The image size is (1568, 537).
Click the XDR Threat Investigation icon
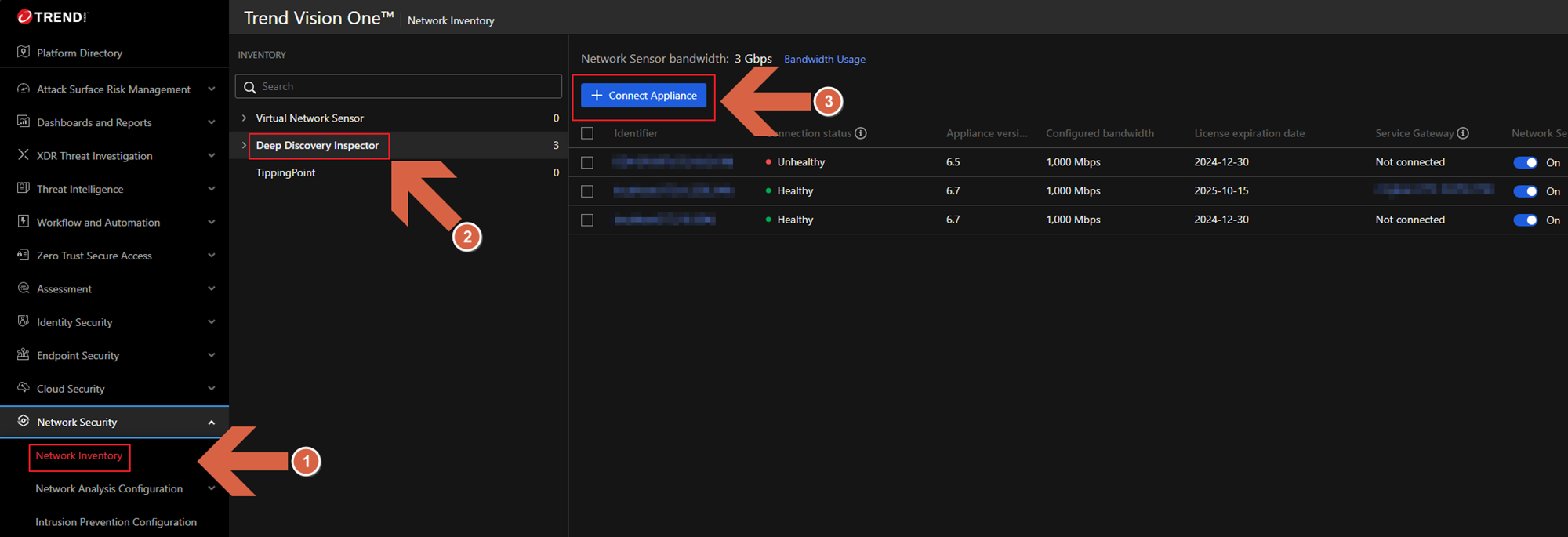point(24,155)
